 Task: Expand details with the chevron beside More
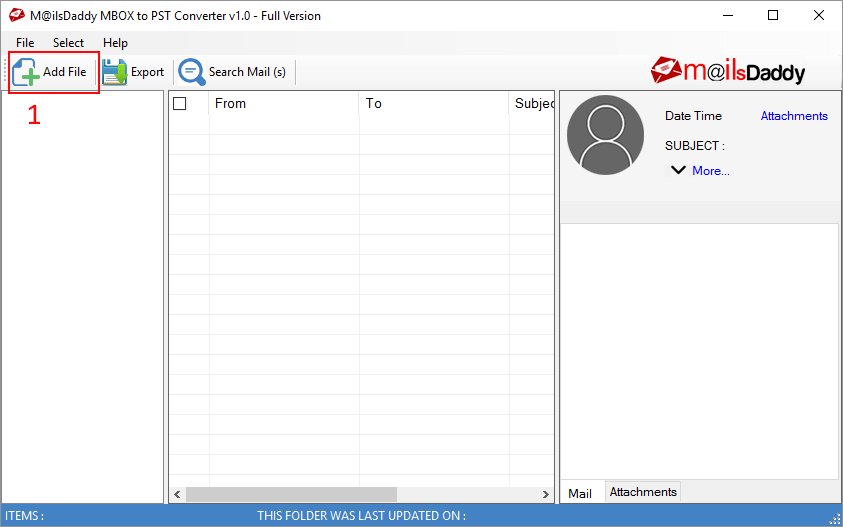678,170
